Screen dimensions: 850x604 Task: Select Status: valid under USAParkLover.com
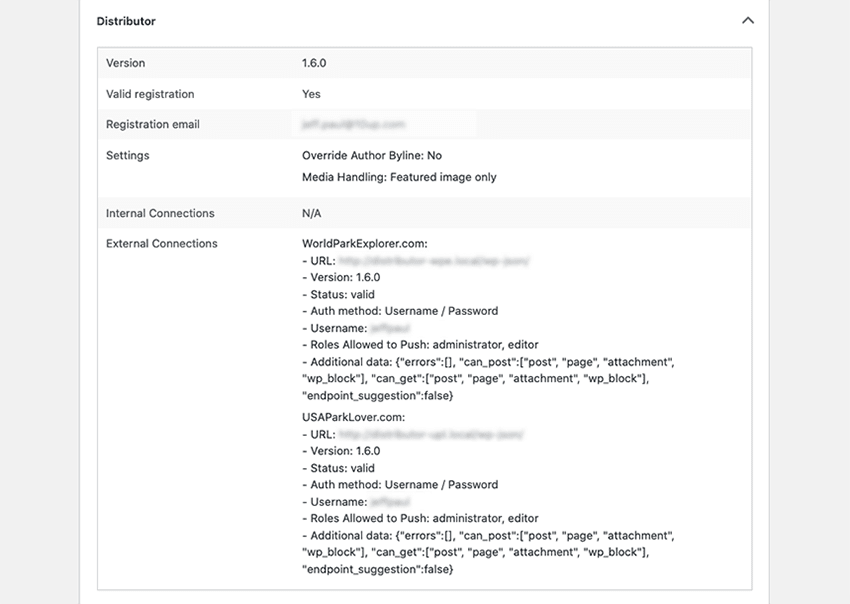point(338,468)
